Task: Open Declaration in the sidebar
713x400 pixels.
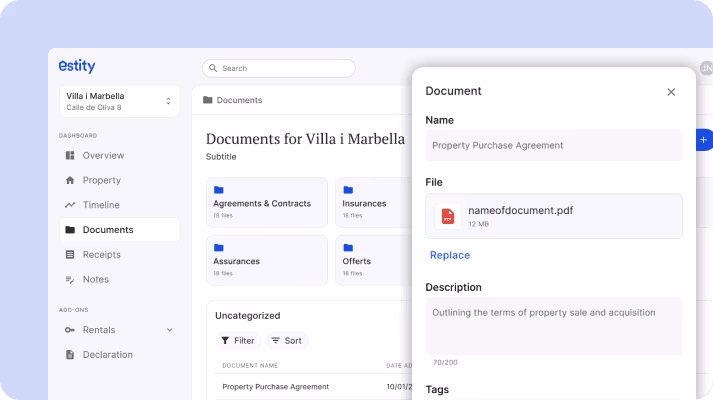Action: 119,355
